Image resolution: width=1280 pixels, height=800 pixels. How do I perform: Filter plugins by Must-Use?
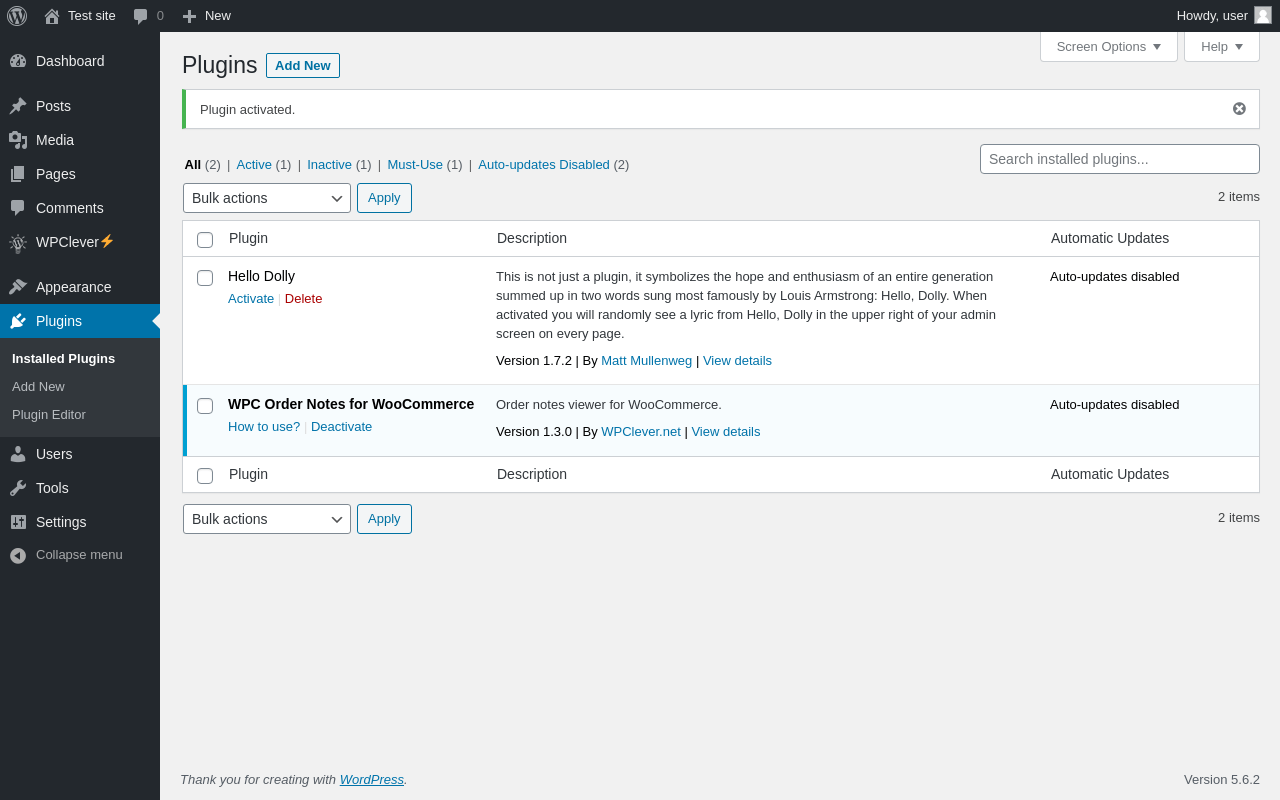tap(415, 165)
